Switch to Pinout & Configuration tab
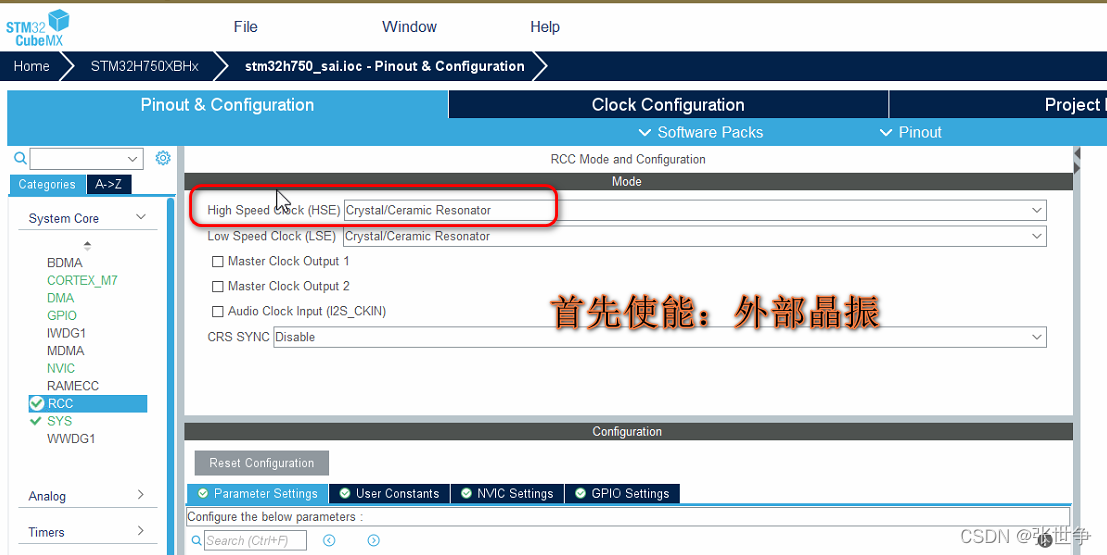 [227, 105]
